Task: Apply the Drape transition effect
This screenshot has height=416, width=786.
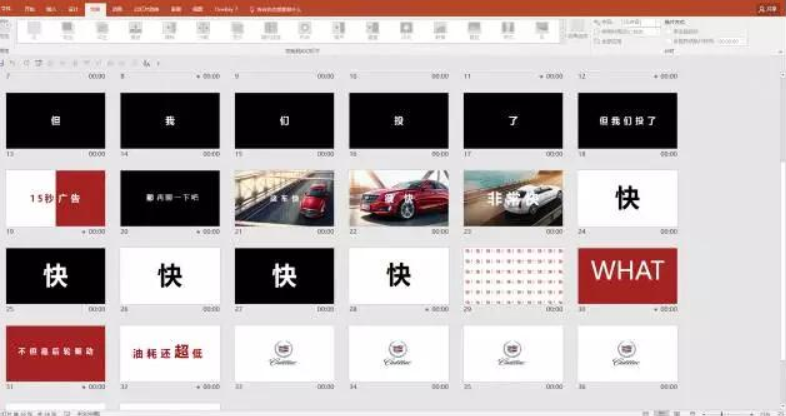Action: (x=474, y=30)
